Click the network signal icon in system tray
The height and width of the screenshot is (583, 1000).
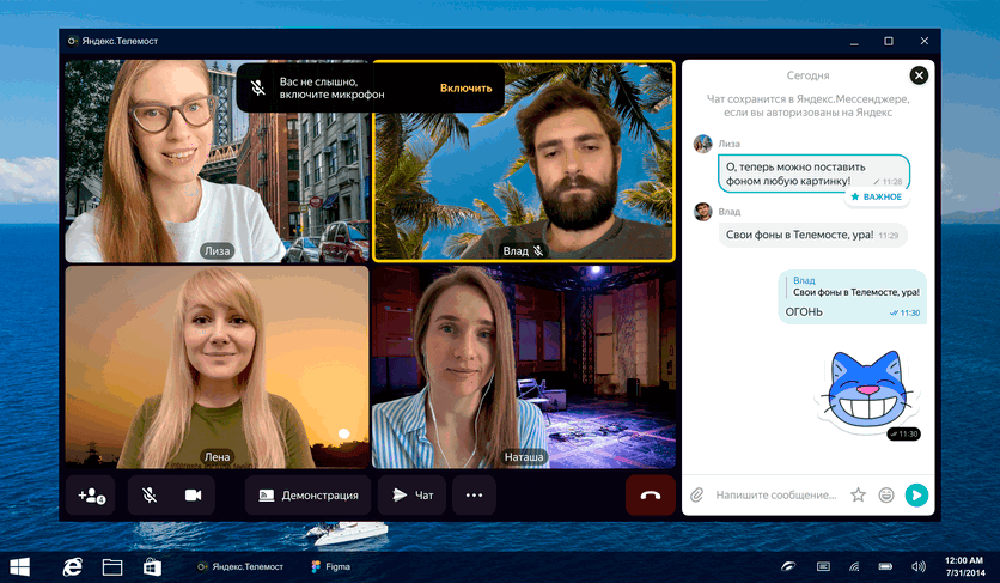855,566
